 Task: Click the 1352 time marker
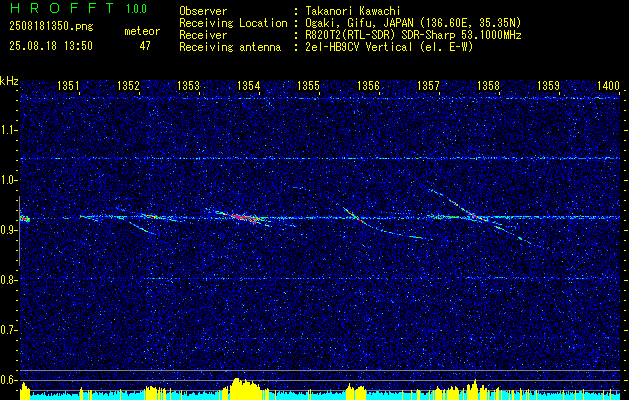pyautogui.click(x=128, y=85)
